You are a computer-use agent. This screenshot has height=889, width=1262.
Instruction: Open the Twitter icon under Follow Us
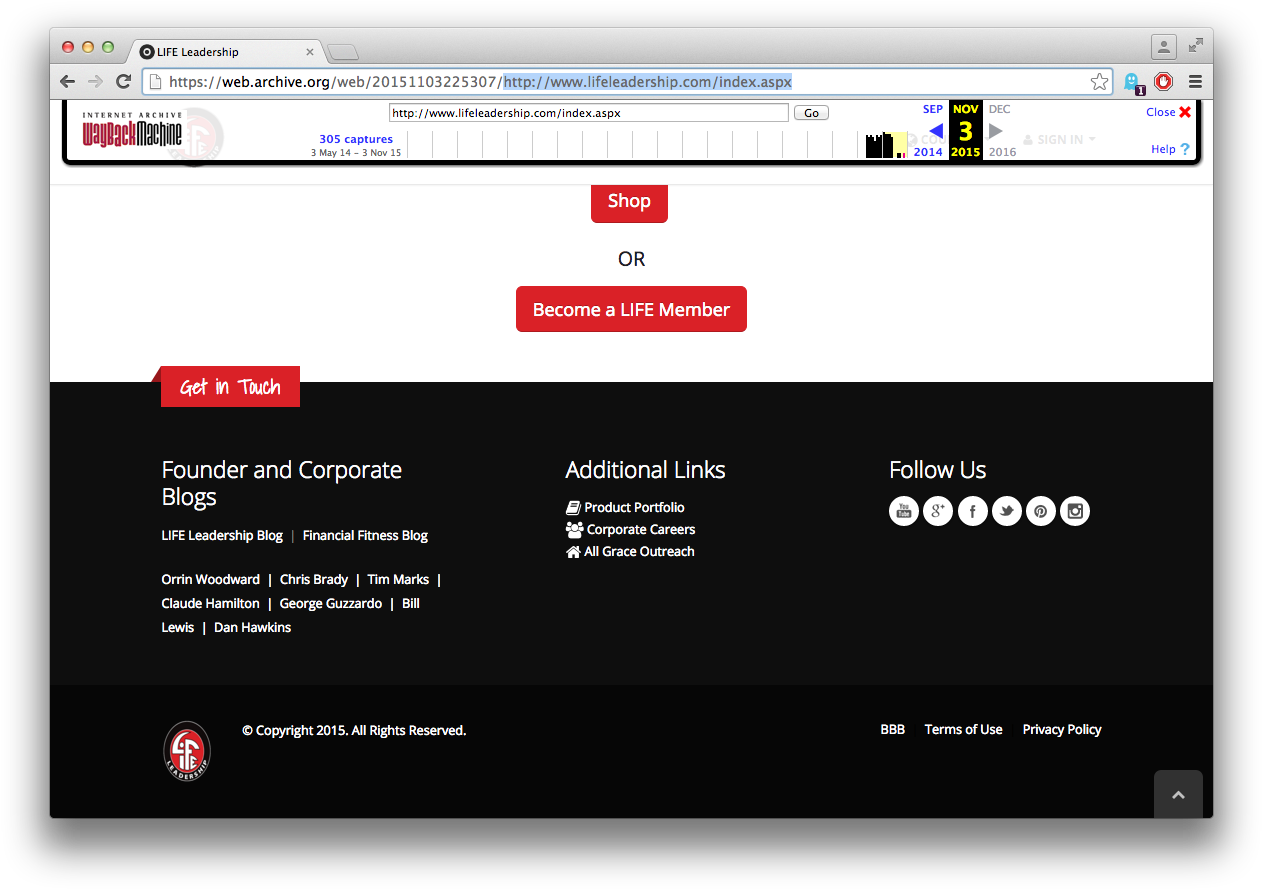(1006, 511)
